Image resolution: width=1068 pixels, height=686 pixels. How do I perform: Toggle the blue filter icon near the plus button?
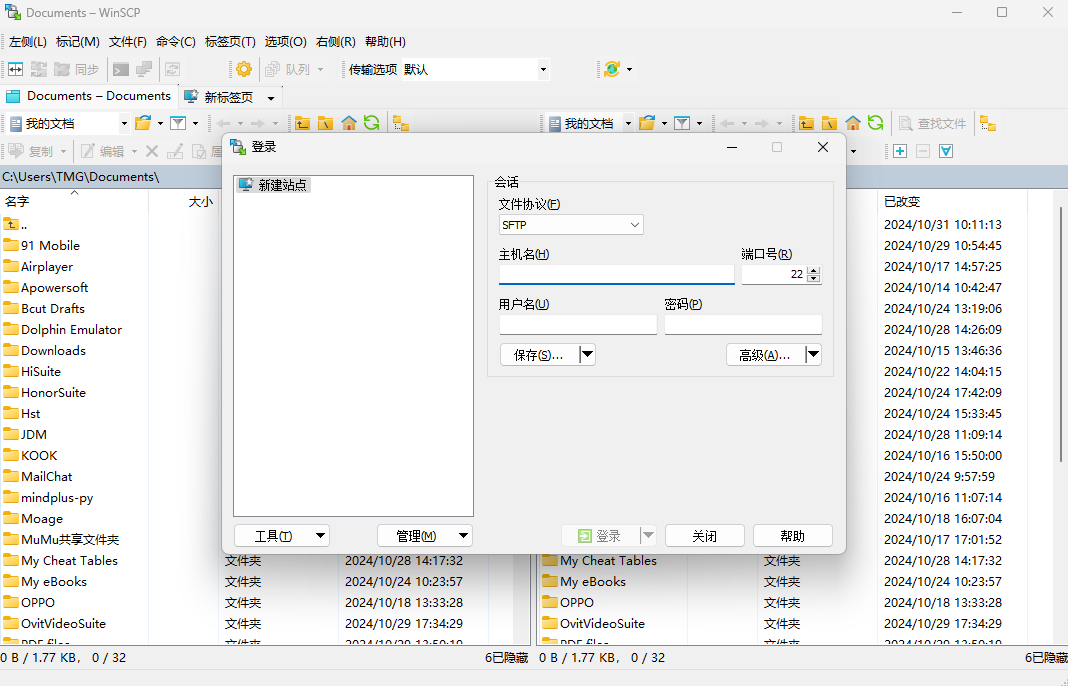point(945,150)
